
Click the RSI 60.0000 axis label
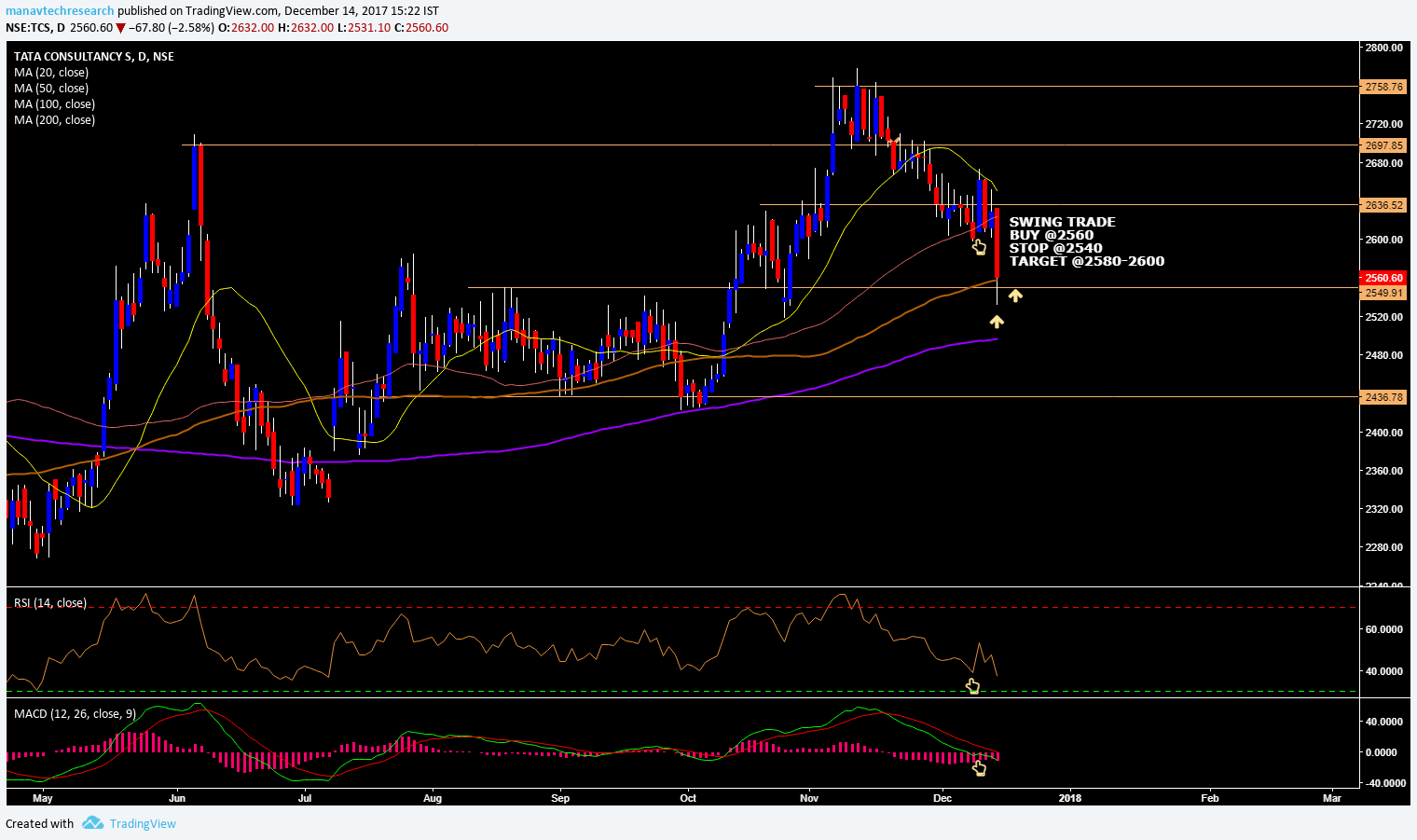[x=1384, y=629]
